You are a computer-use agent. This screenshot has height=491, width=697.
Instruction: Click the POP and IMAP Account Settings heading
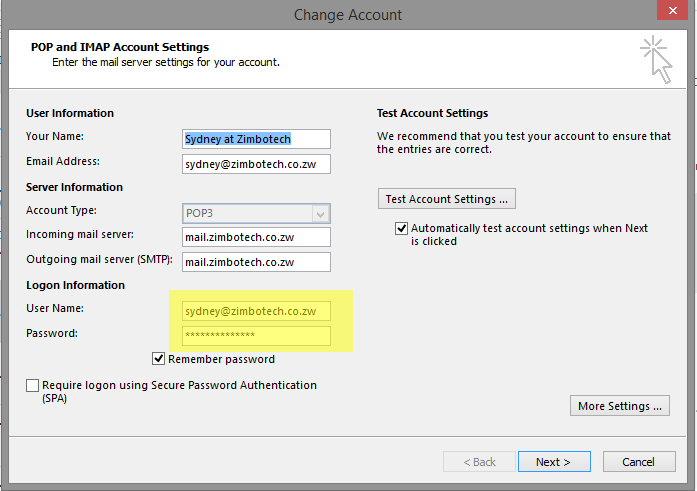click(120, 47)
